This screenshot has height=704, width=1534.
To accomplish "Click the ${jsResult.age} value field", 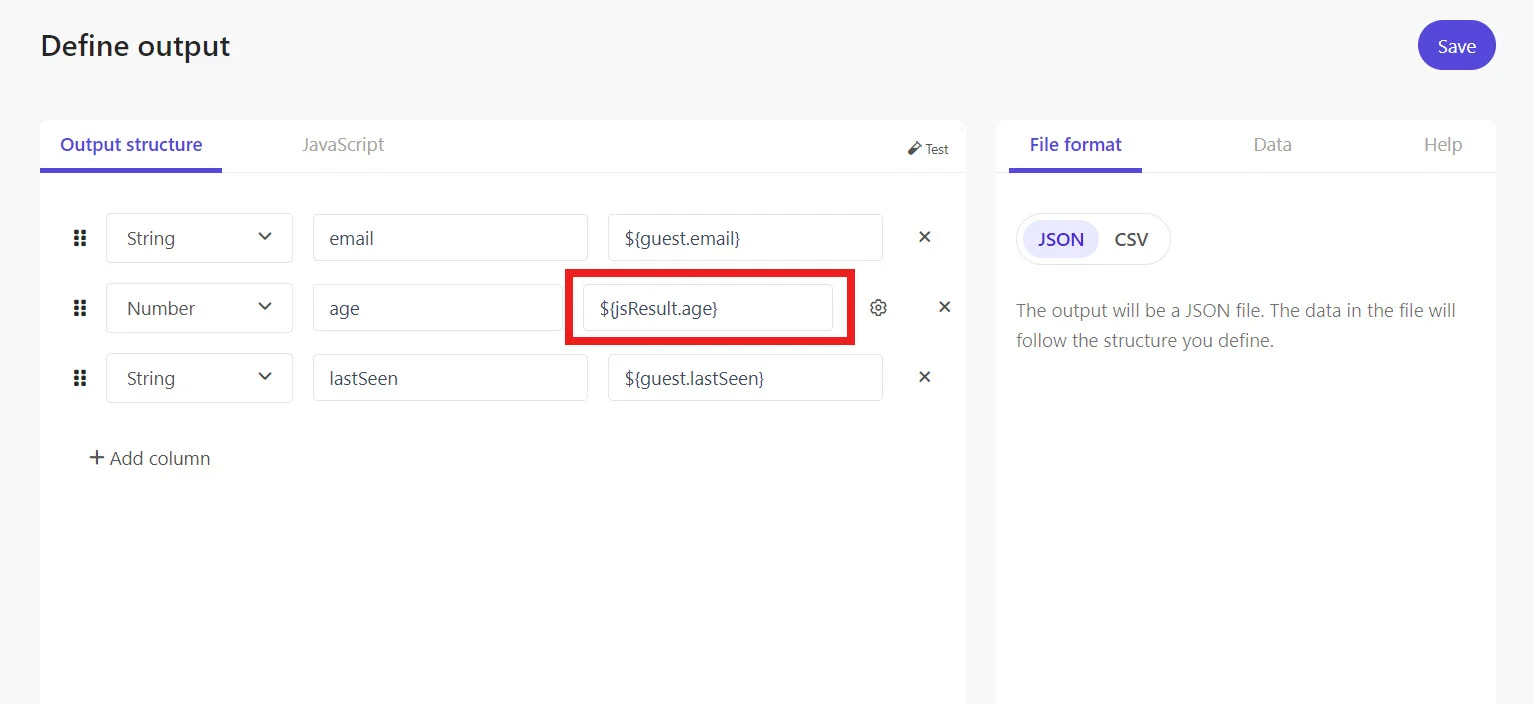I will 708,308.
